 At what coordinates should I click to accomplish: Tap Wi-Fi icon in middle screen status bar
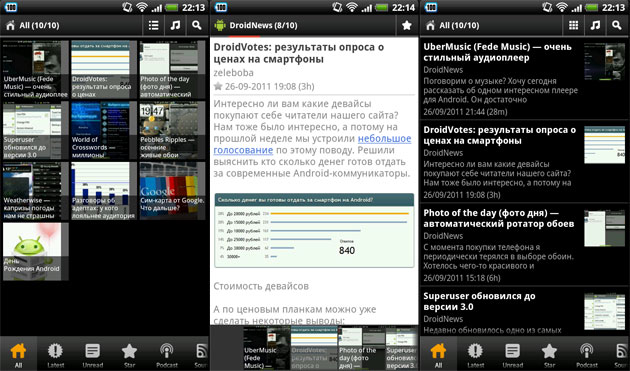click(x=352, y=7)
